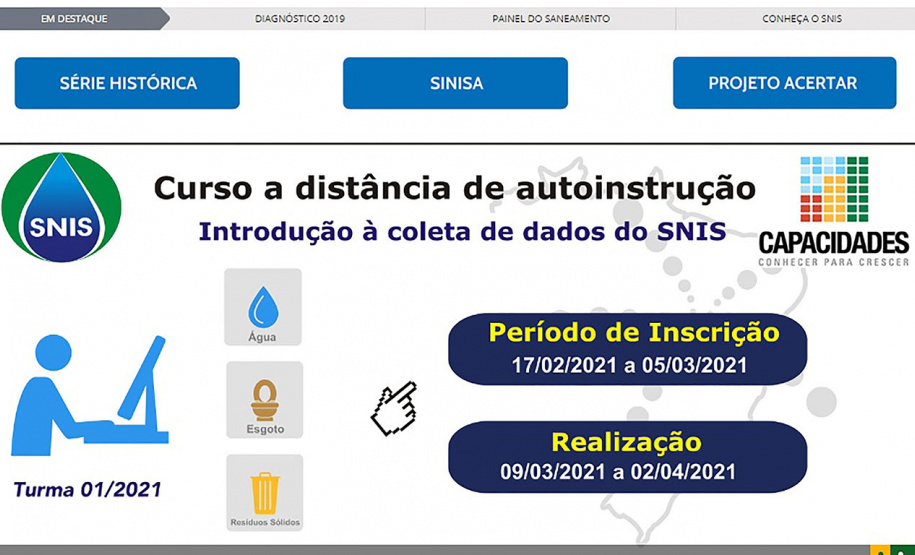Click the 'Turma 01/2021' label
Image resolution: width=915 pixels, height=555 pixels.
[88, 490]
